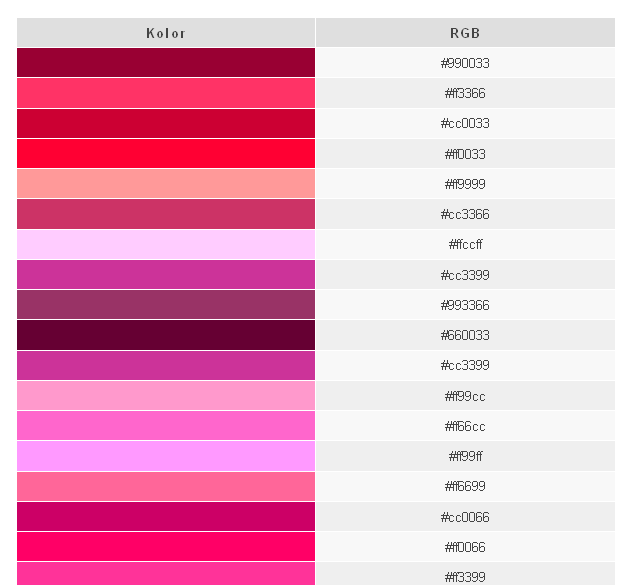Select the darkest maroon #660033 swatch
Viewport: 622px width, 585px height.
[x=166, y=335]
